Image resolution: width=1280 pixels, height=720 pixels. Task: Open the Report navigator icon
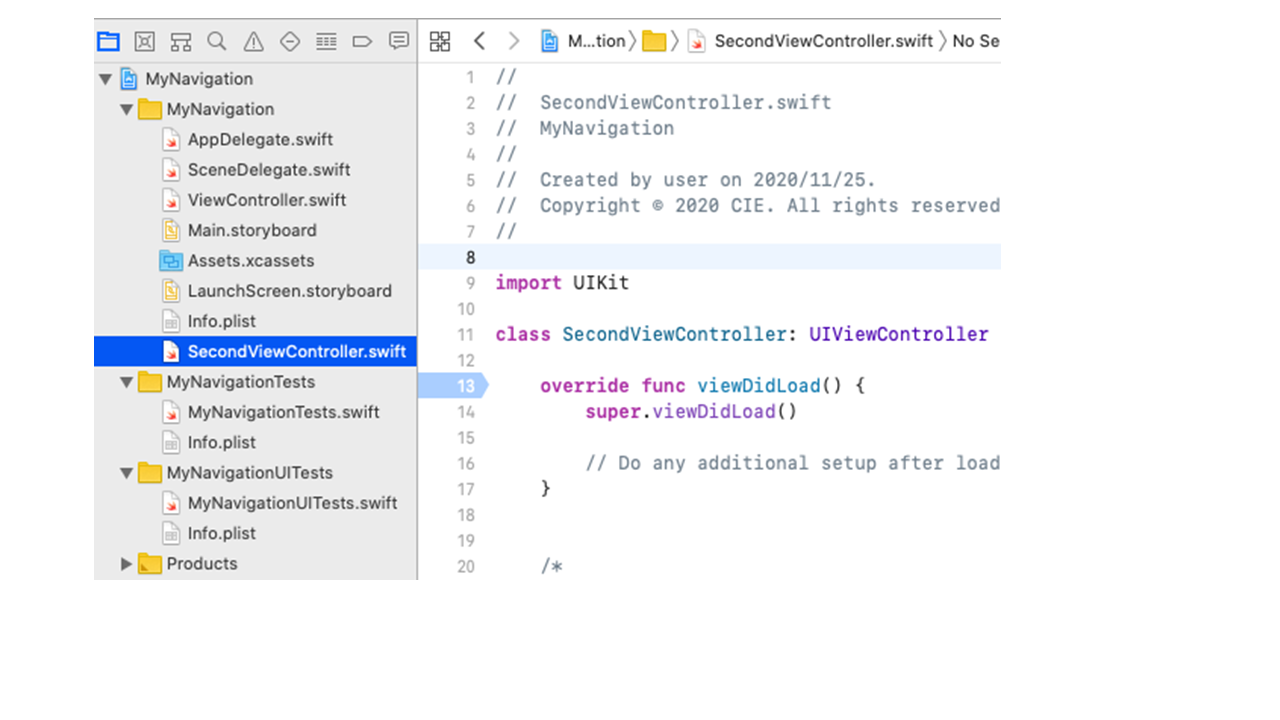point(399,41)
